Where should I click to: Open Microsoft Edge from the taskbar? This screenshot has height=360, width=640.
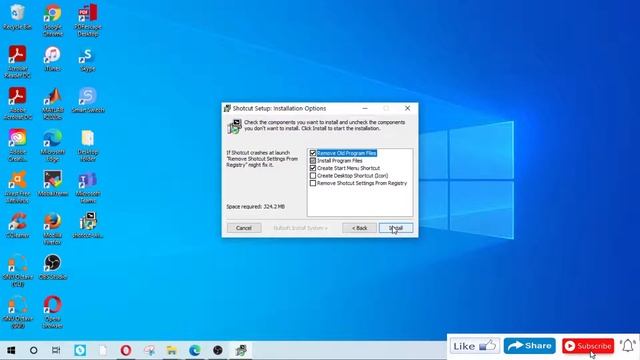tap(195, 350)
